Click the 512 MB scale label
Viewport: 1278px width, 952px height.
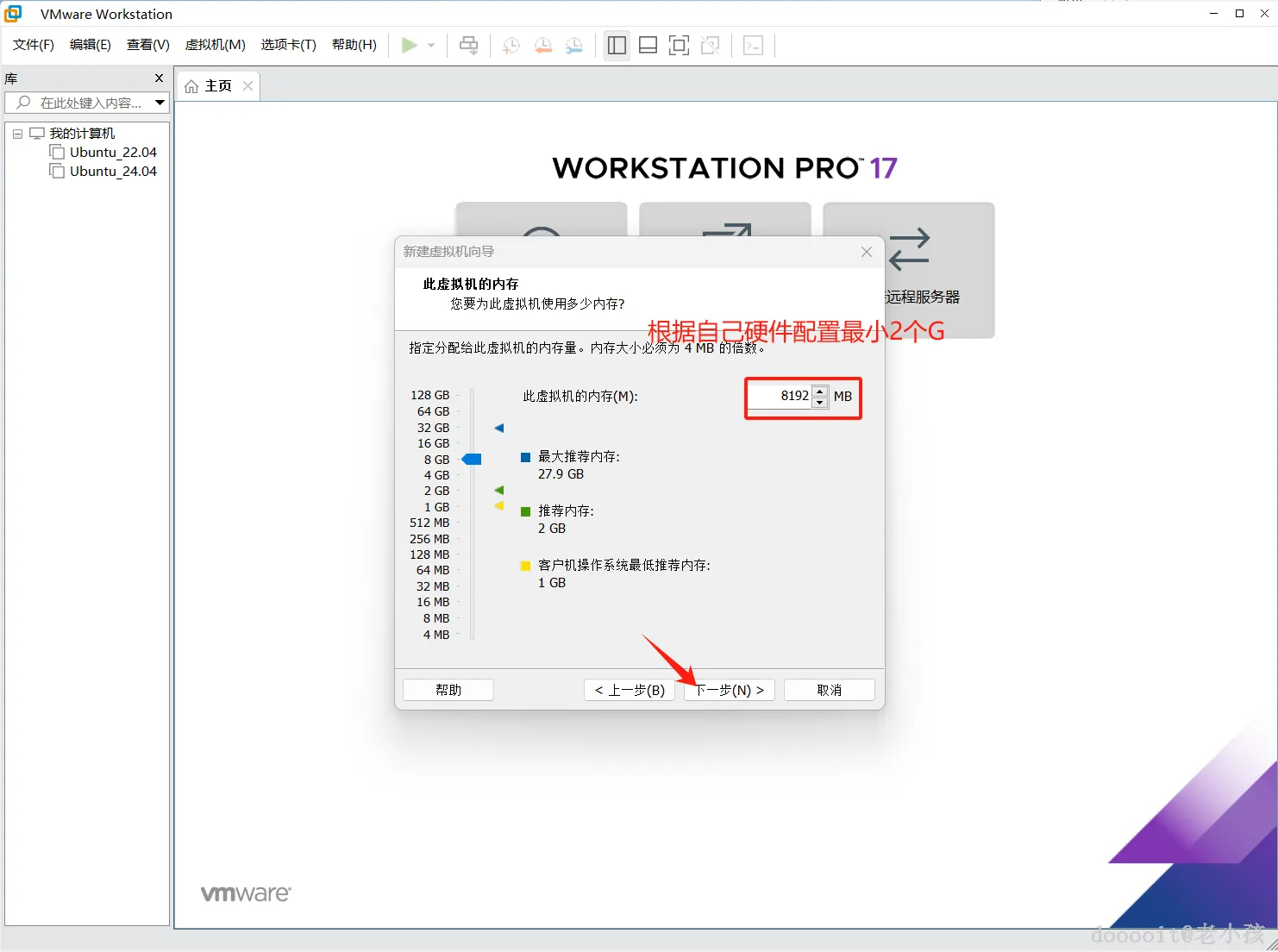429,523
